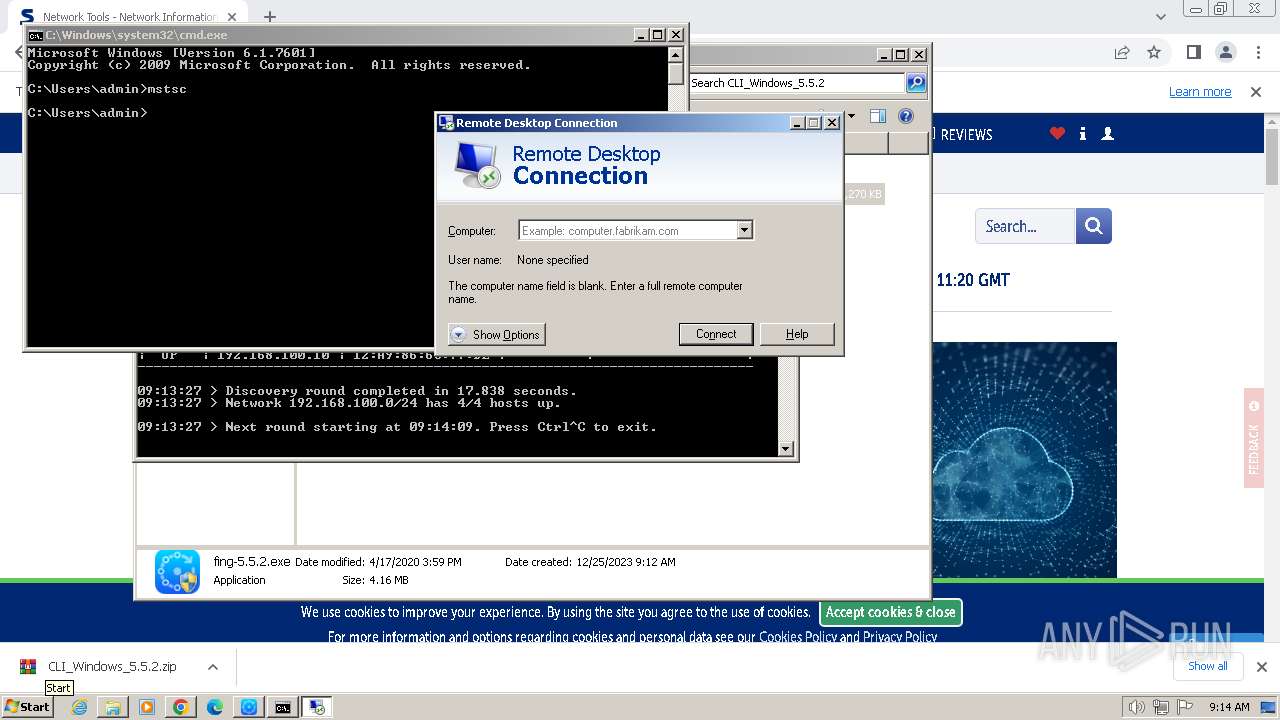Screen dimensions: 1280x720
Task: Expand the download item options chevron
Action: point(212,666)
